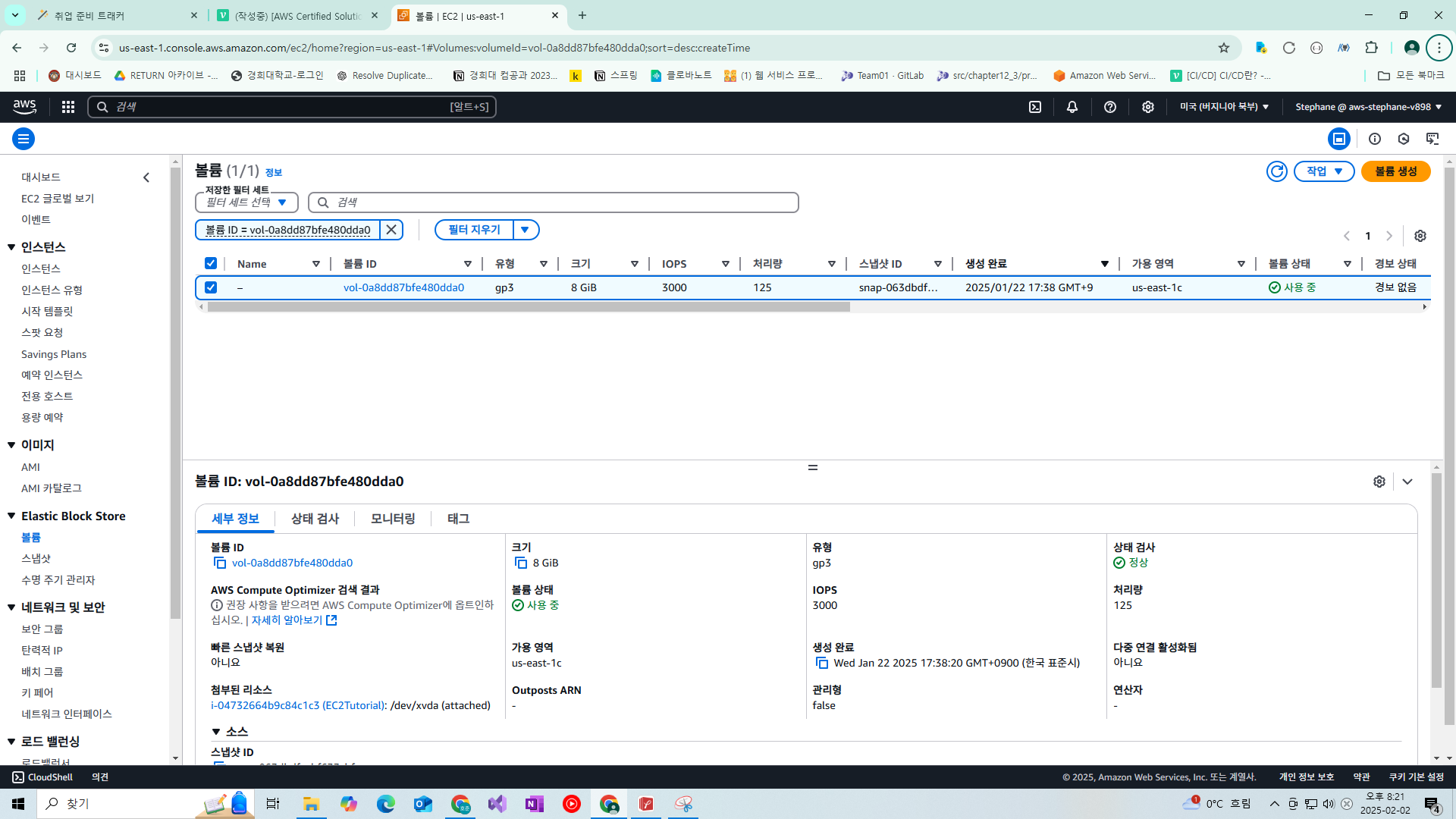Open the 필터 세트 선택 dropdown

click(x=246, y=202)
